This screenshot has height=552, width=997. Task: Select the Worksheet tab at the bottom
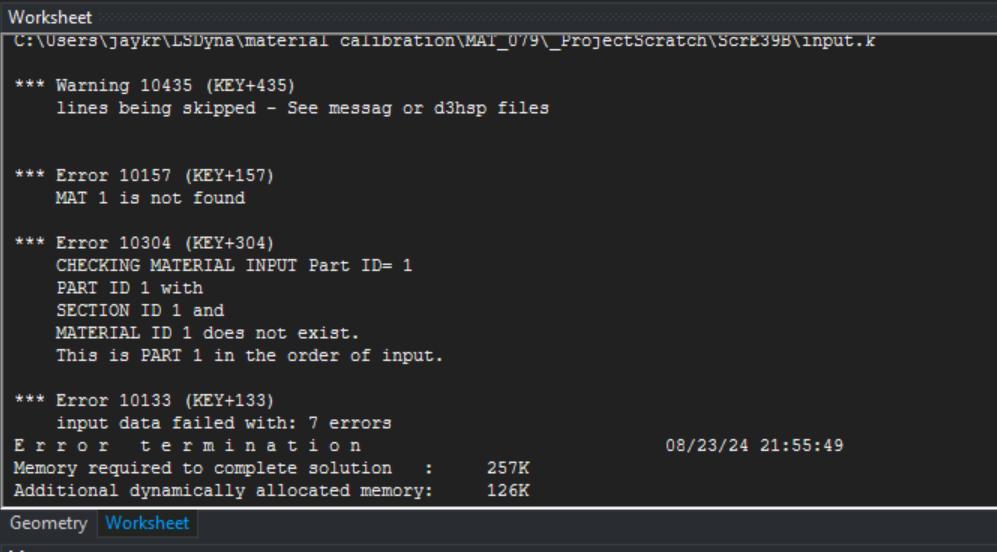click(147, 523)
